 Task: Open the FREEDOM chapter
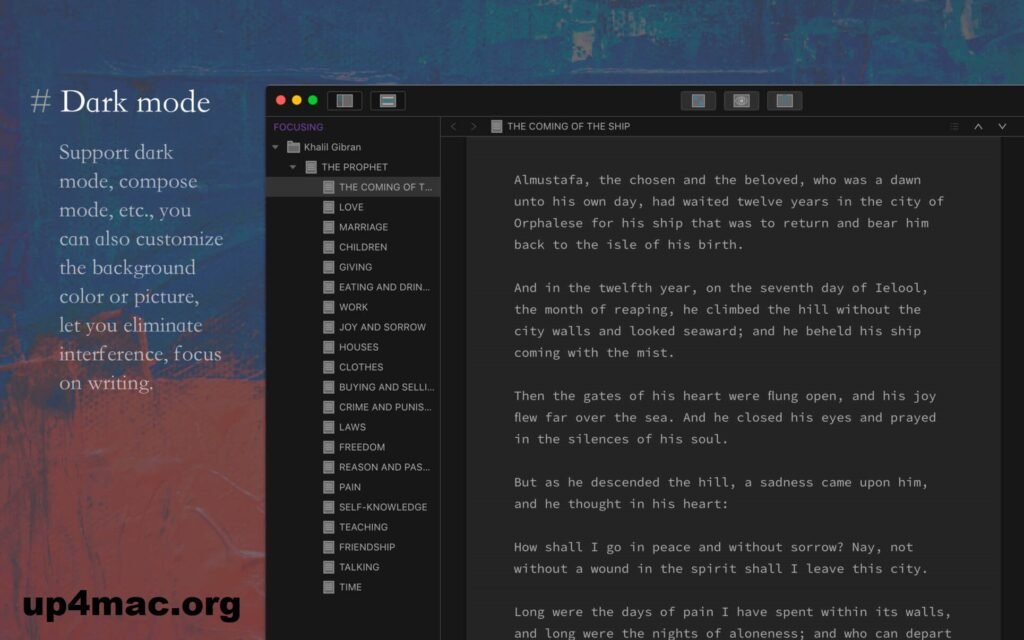pos(361,447)
